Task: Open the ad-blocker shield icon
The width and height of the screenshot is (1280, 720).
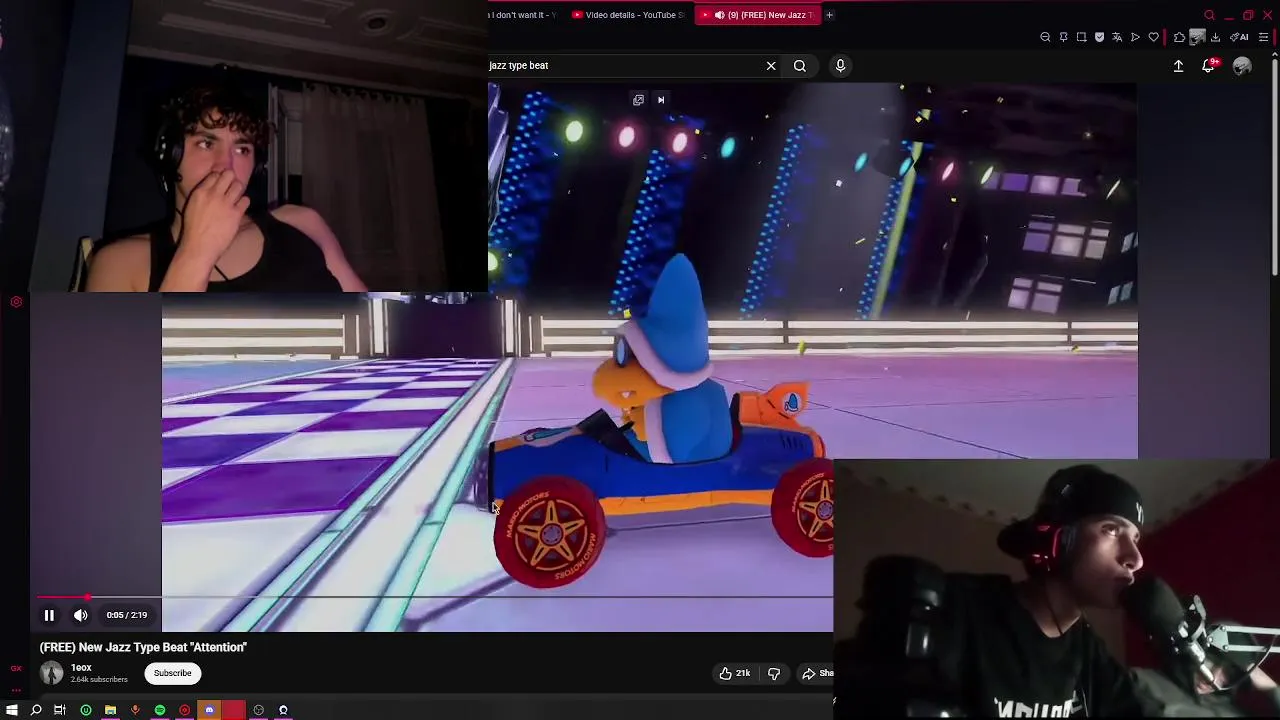Action: click(x=1099, y=38)
